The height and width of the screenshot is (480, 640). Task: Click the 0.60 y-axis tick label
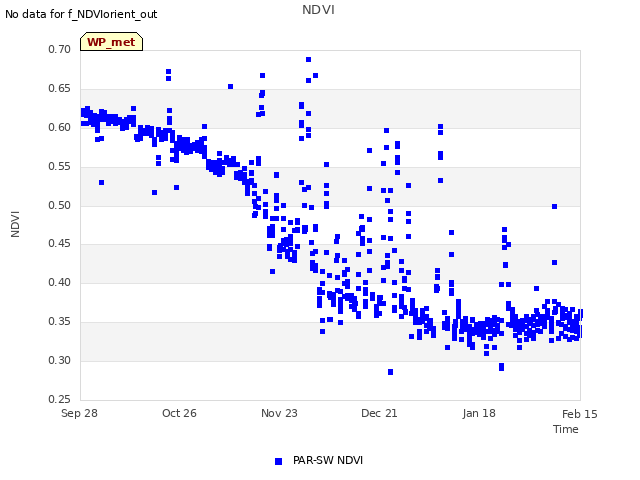59,127
